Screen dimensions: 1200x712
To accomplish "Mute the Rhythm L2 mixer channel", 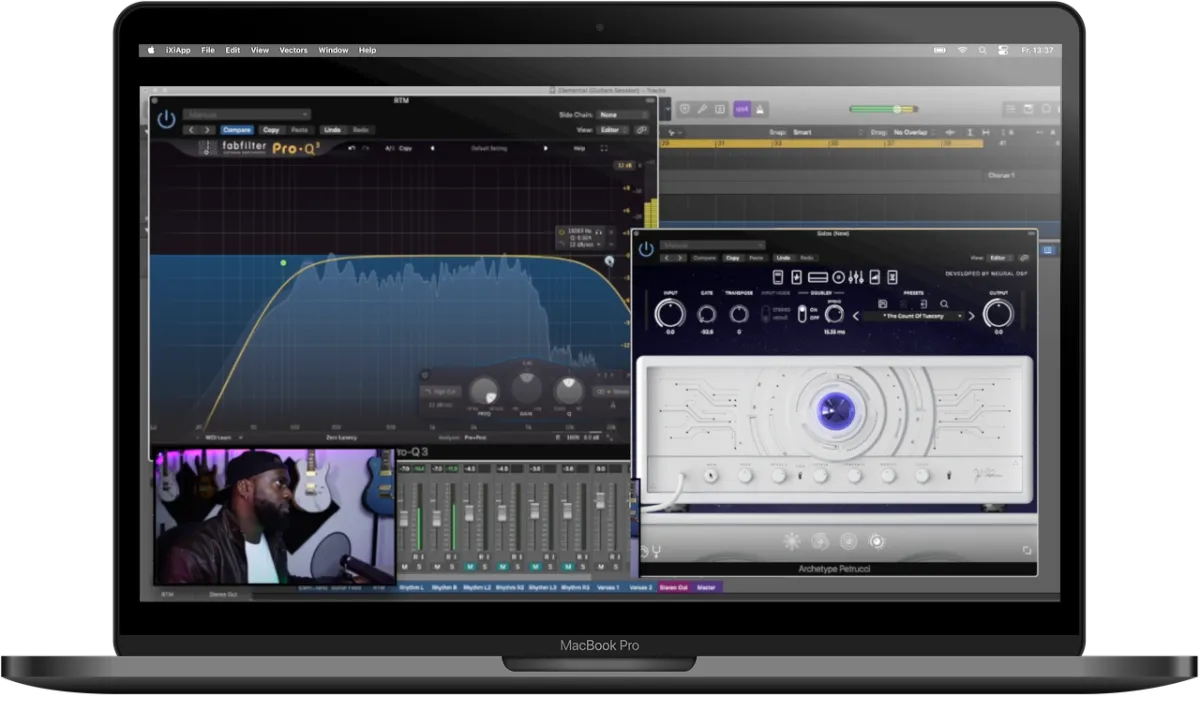I will point(470,566).
